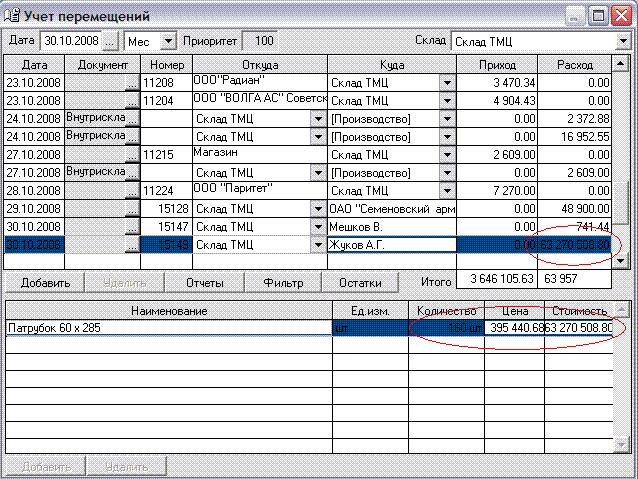Open date picker button next to 30.10.2008

click(x=110, y=42)
